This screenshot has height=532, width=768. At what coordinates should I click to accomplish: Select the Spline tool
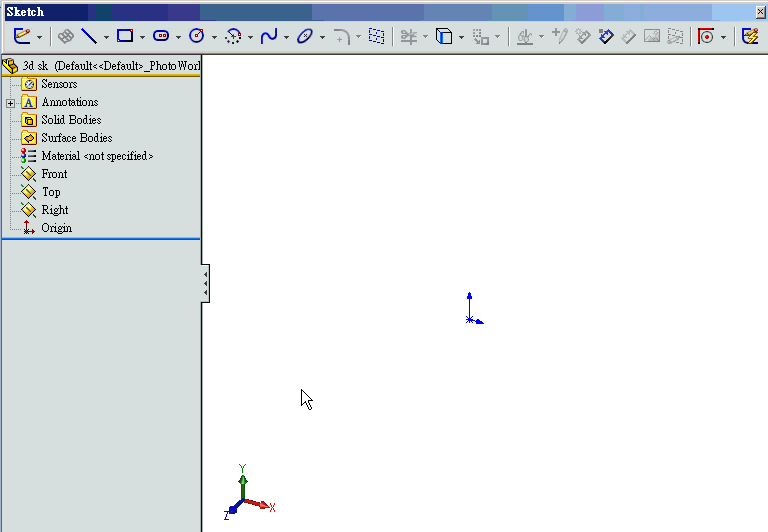(269, 36)
